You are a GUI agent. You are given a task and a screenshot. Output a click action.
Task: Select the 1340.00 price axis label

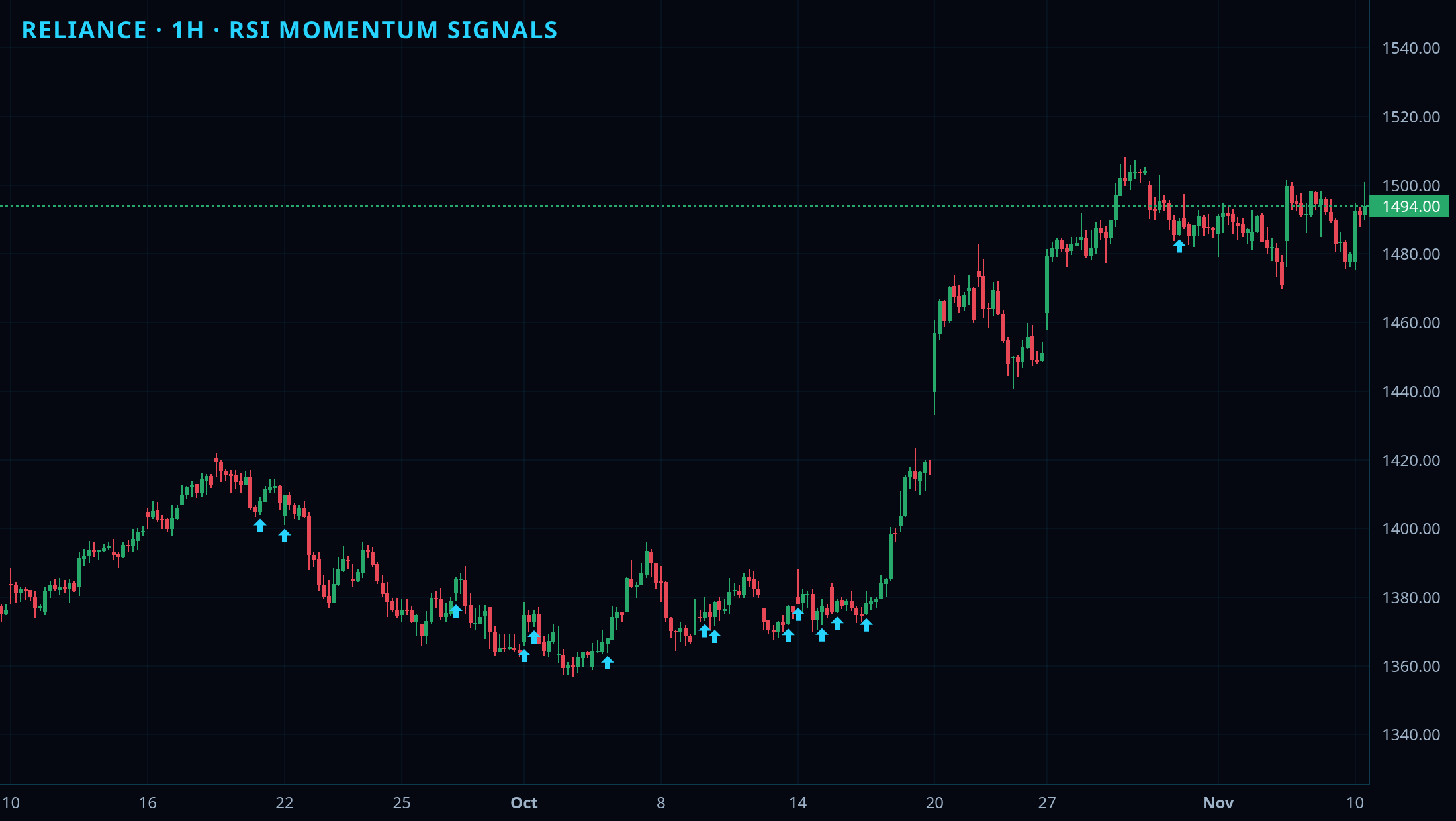point(1411,735)
